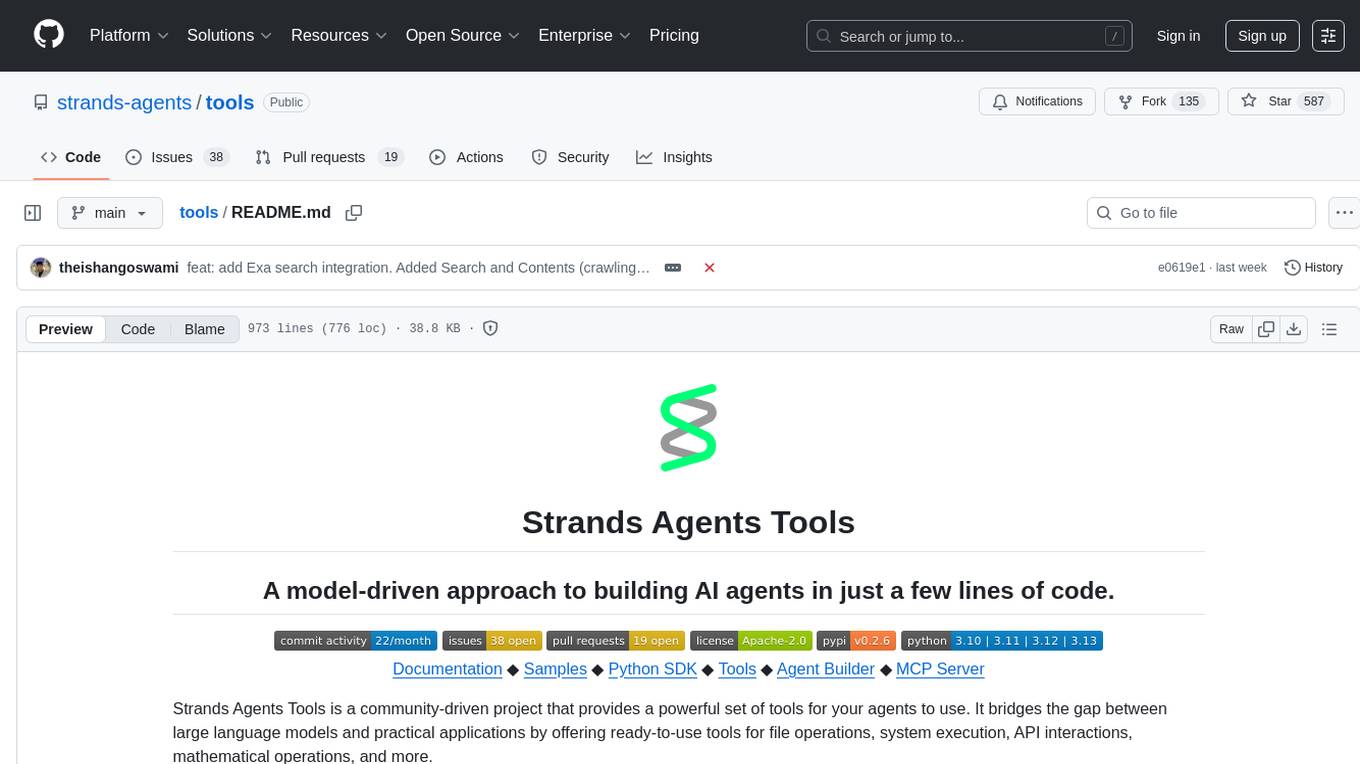The image size is (1360, 764).
Task: Open the MCP Server link
Action: pyautogui.click(x=940, y=669)
